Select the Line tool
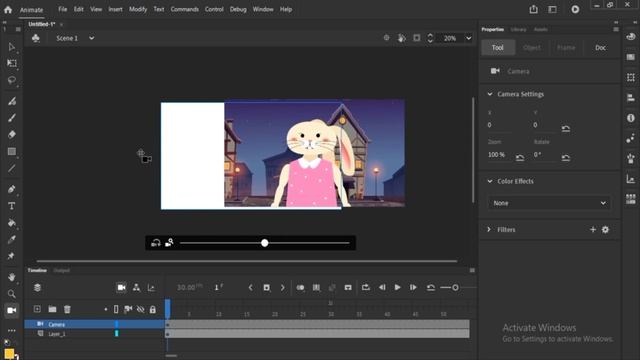This screenshot has height=360, width=640. point(11,168)
